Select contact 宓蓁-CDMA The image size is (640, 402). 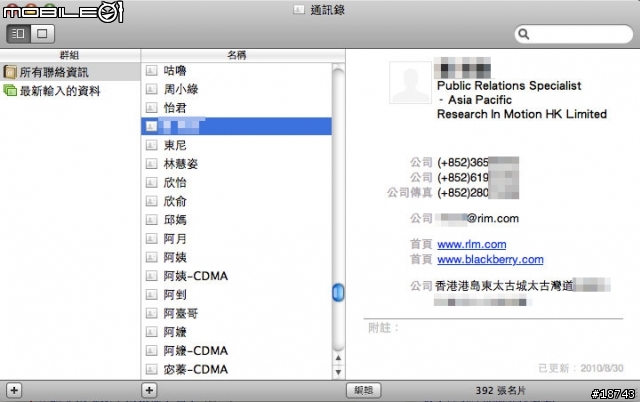(x=236, y=369)
